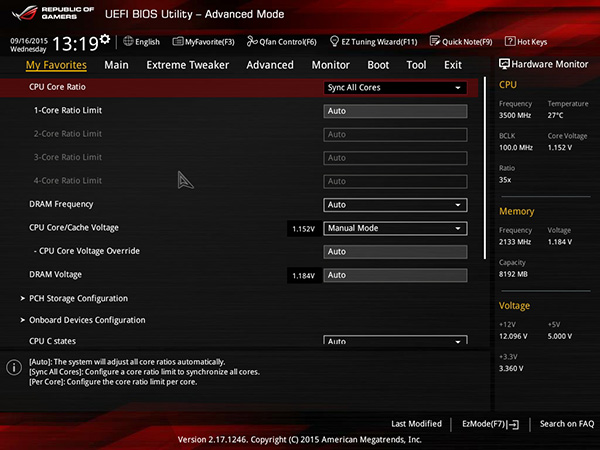Open the Extreme Tweaker tab
600x450 pixels.
188,65
